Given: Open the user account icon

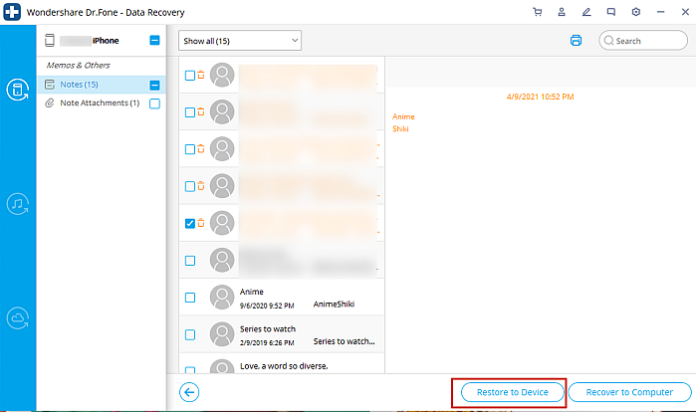Looking at the screenshot, I should click(x=562, y=12).
